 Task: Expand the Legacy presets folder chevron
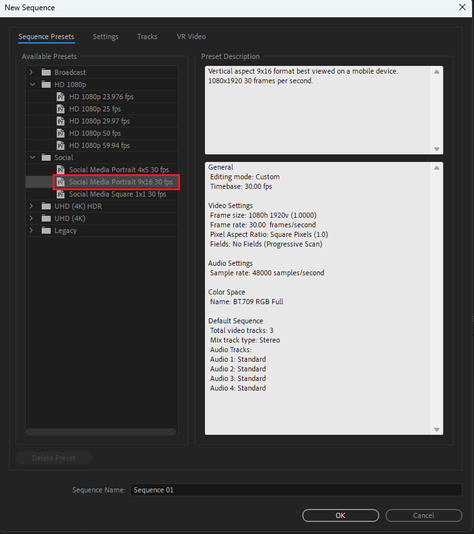31,231
